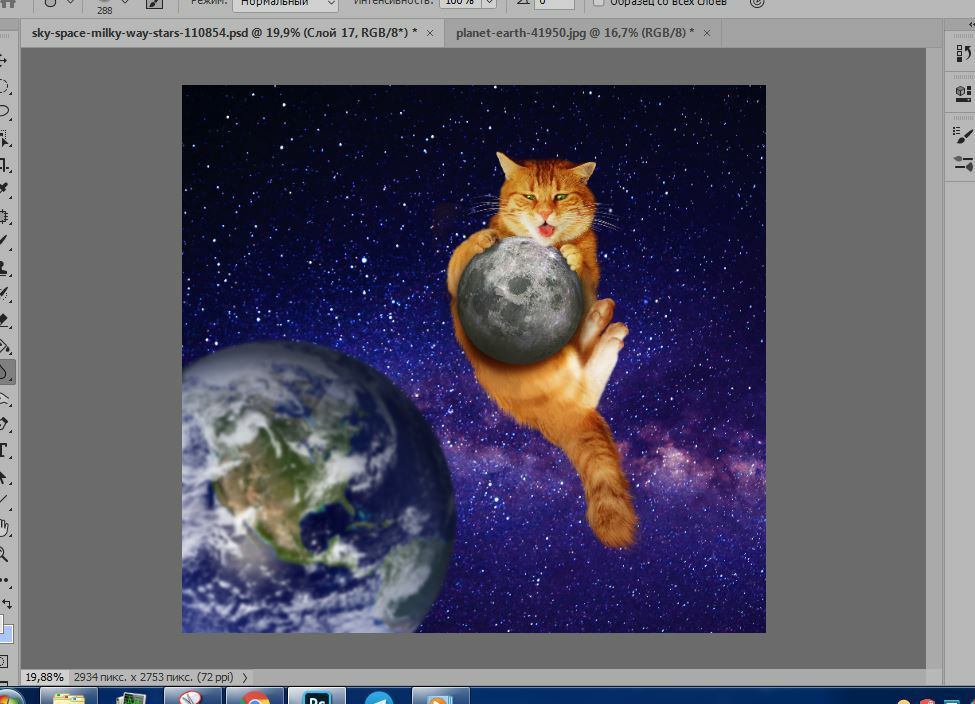Click the 19,88% zoom level field

click(x=44, y=677)
